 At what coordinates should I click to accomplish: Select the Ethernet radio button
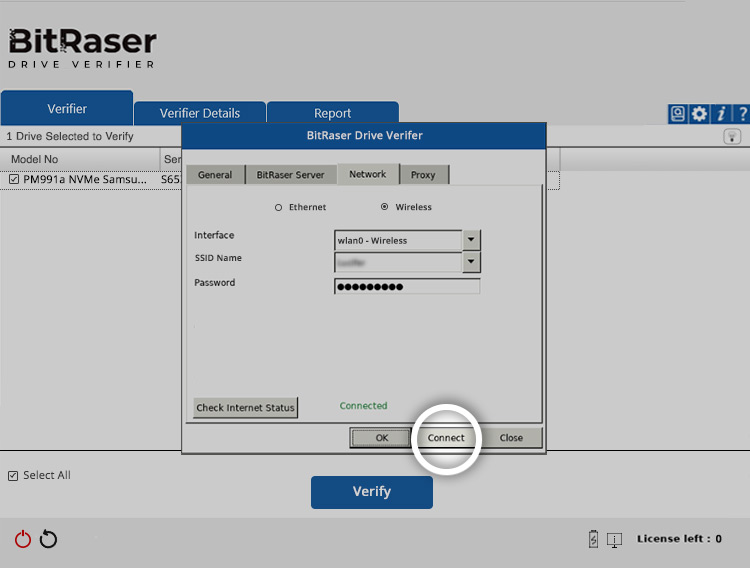(x=279, y=208)
